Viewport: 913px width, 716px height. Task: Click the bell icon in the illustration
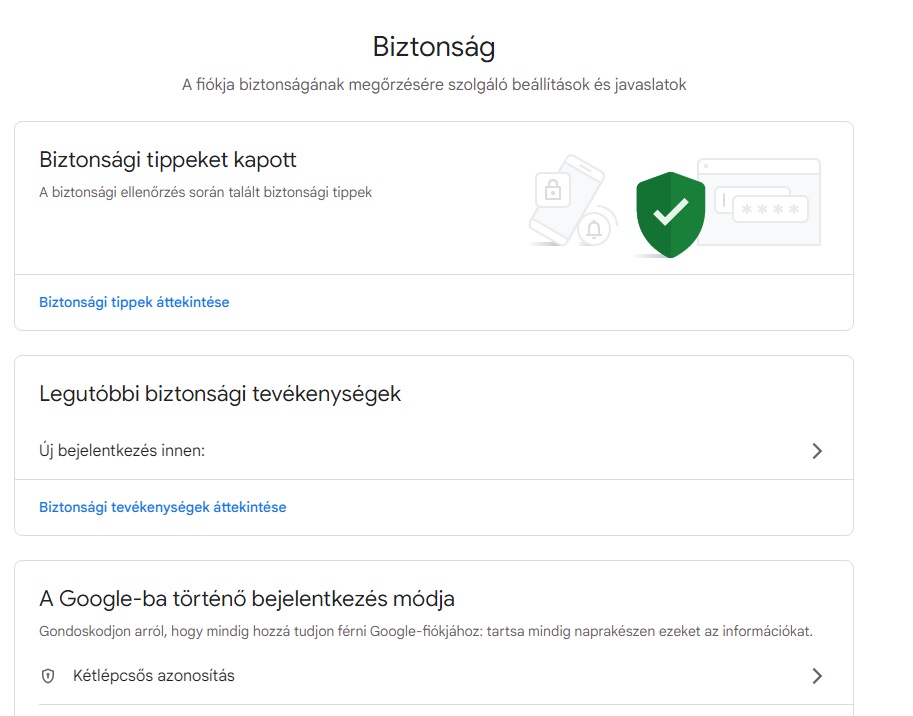tap(595, 231)
